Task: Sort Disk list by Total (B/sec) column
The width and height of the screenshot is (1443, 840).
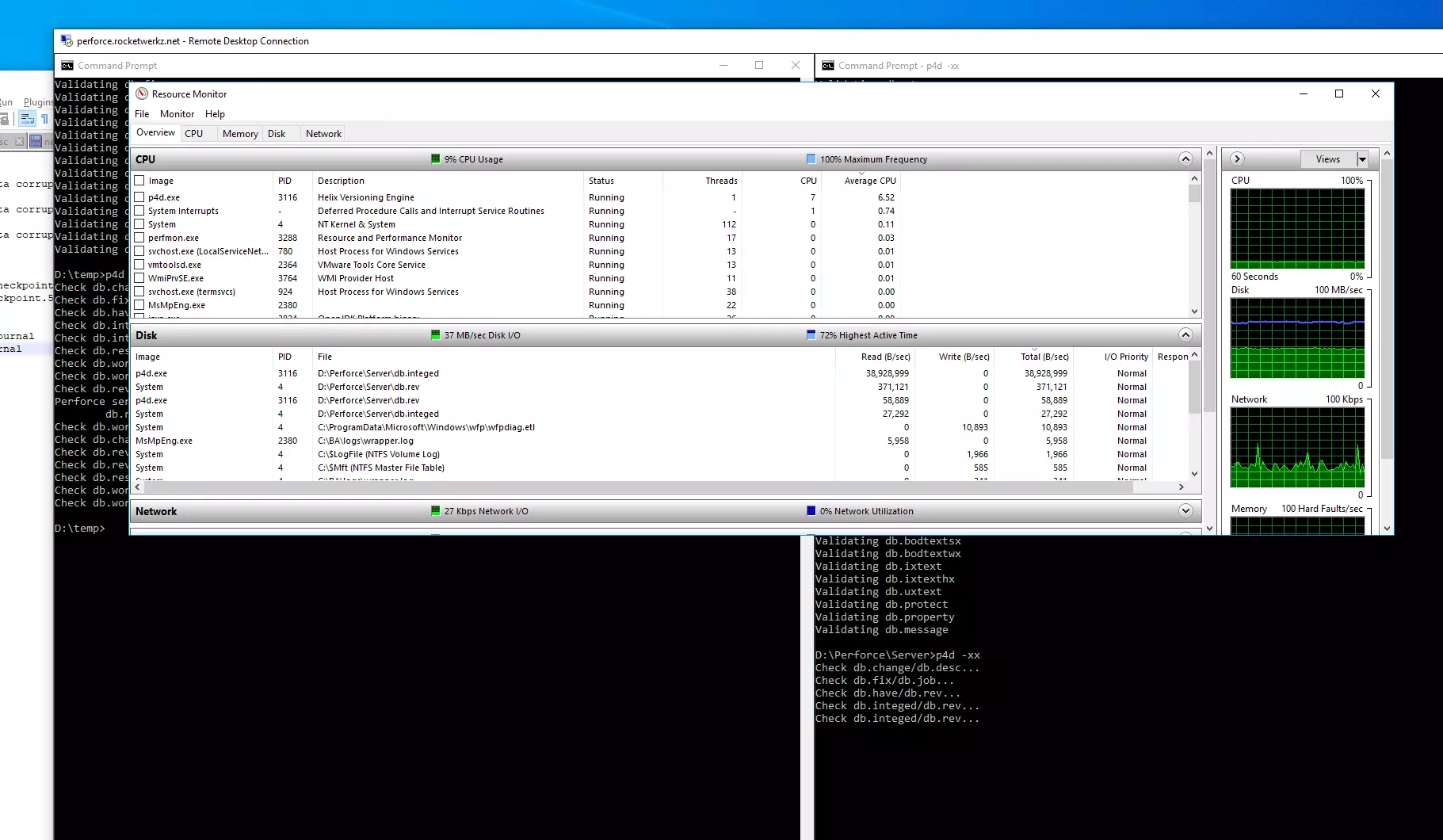Action: (x=1033, y=357)
